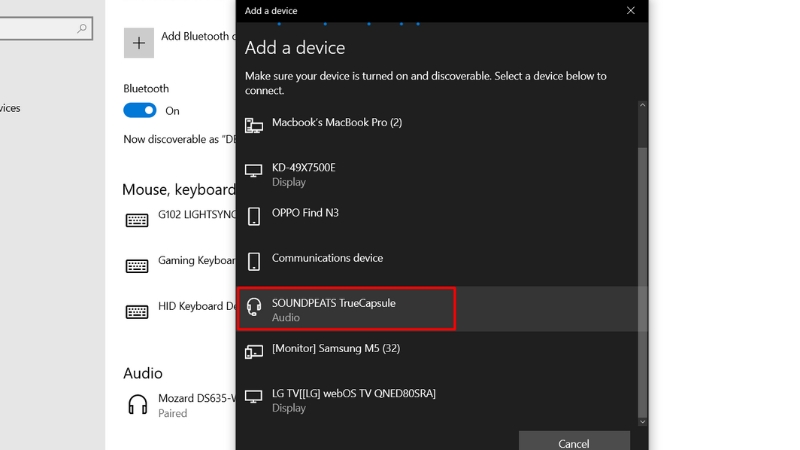Cancel adding a device
Screen dimensions: 800x450
pos(574,442)
